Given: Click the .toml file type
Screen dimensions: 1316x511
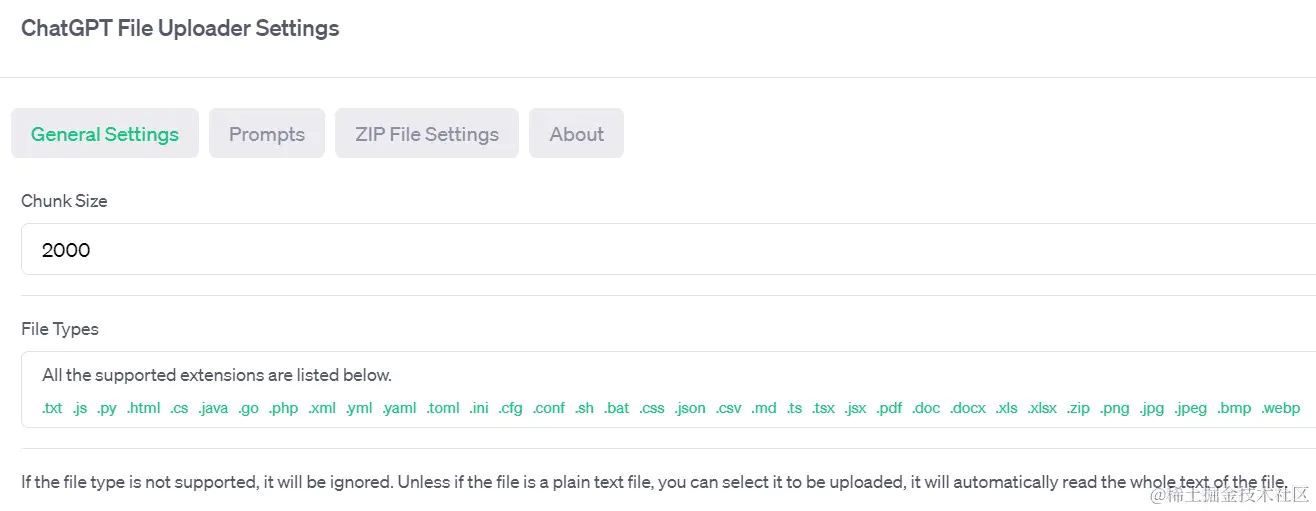Looking at the screenshot, I should click(442, 408).
